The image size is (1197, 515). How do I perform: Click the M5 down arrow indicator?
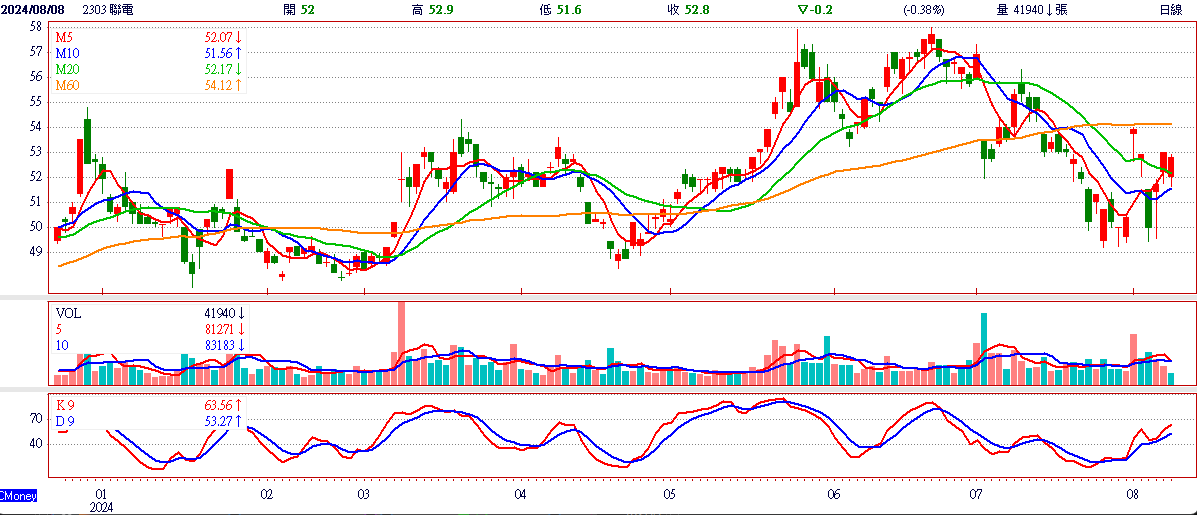coord(240,37)
